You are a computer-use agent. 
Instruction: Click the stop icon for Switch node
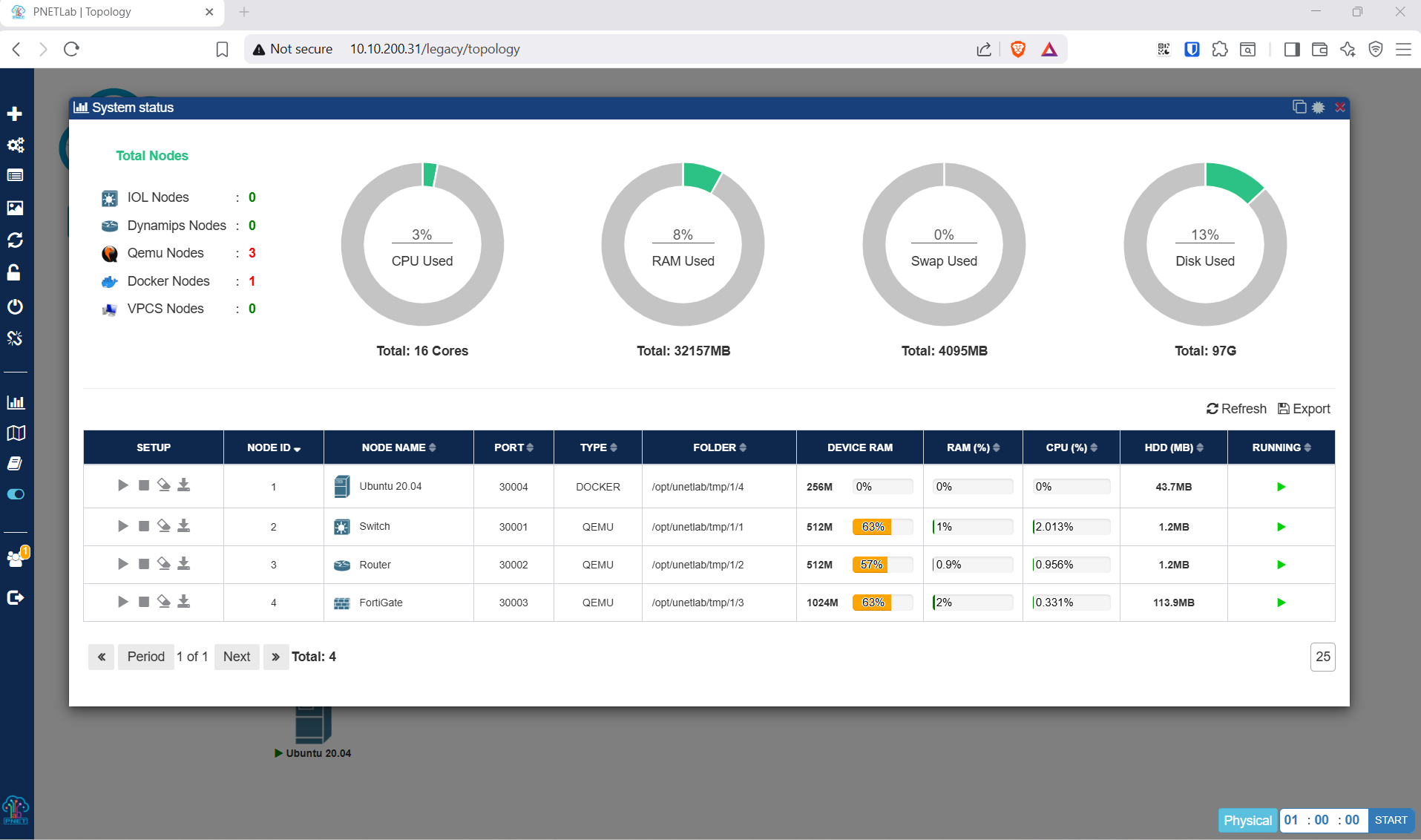click(144, 526)
